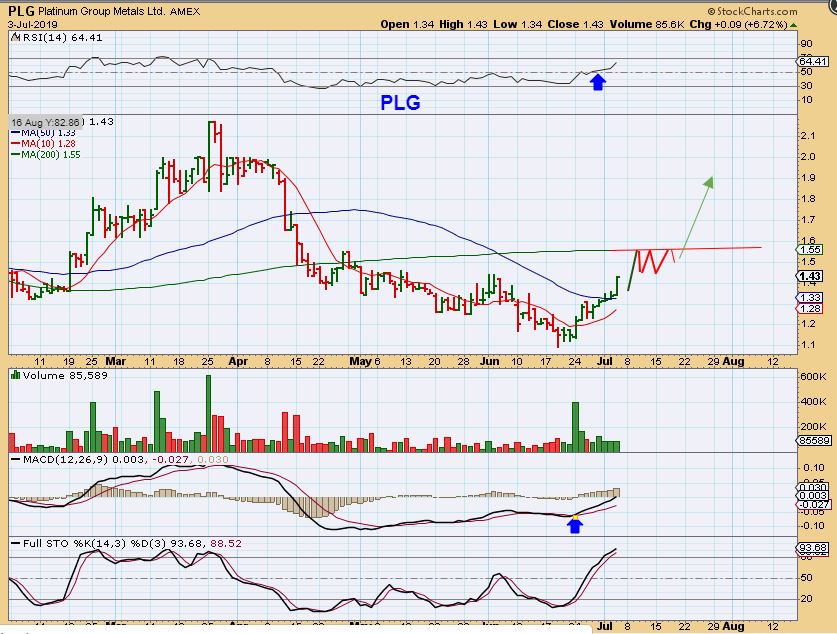Screen dimensions: 837x634
Task: Click the AMEX exchange label
Action: click(185, 11)
